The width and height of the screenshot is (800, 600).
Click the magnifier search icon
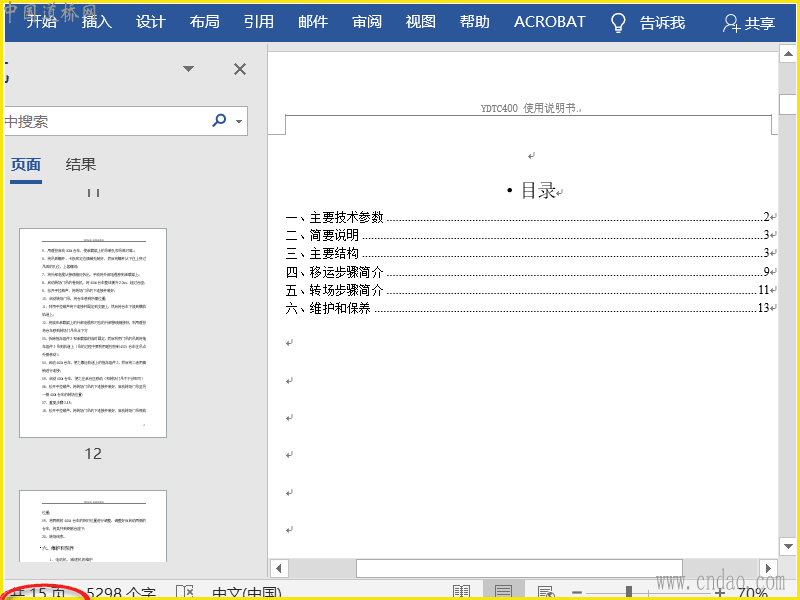pos(219,120)
